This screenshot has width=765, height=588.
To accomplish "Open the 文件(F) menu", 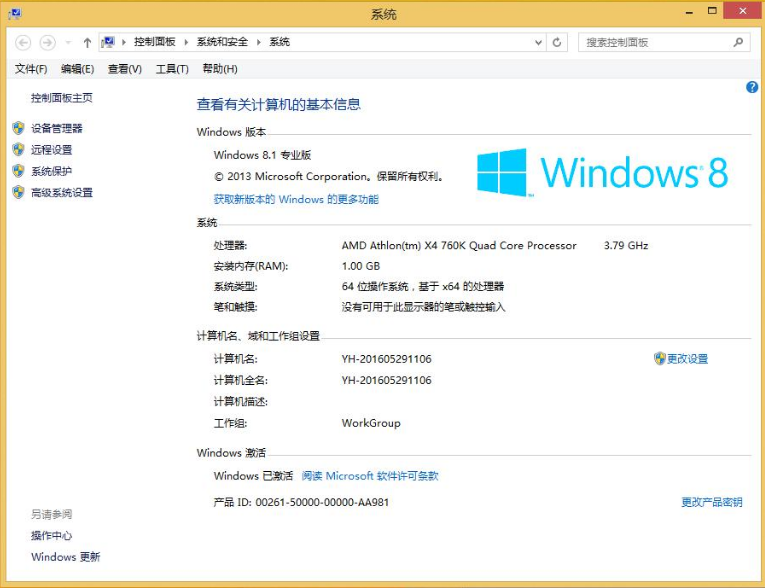I will click(31, 69).
